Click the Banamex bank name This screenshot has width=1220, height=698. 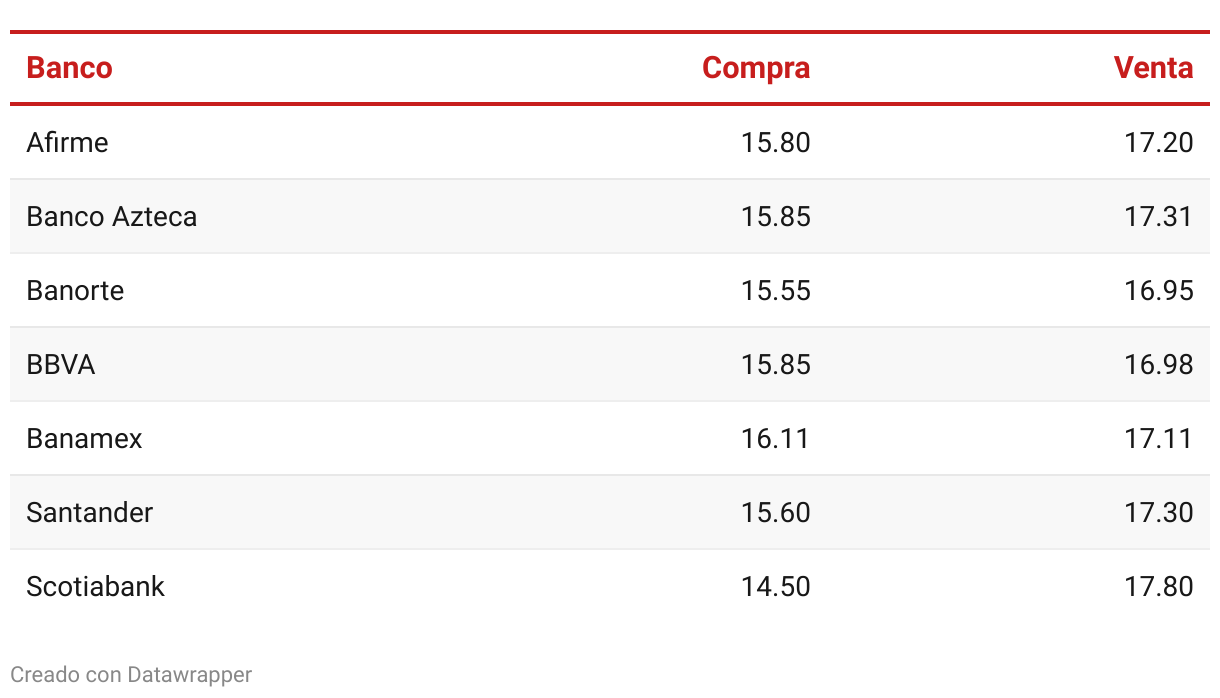click(85, 438)
